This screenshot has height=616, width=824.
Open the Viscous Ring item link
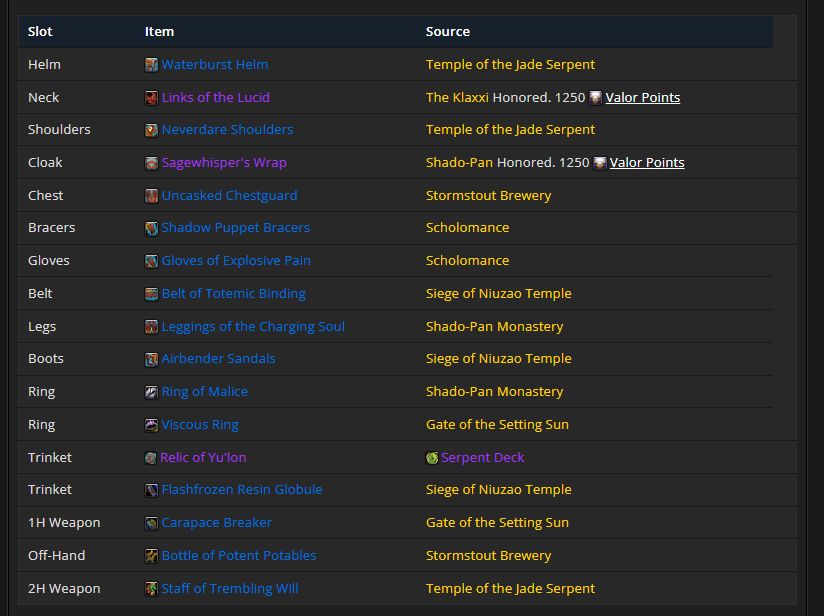(x=200, y=424)
